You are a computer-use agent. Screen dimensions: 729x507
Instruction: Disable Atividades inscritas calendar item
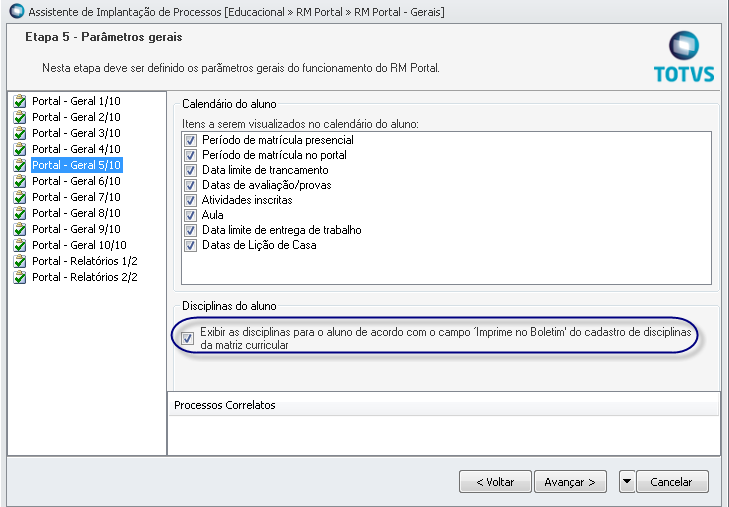coord(190,200)
